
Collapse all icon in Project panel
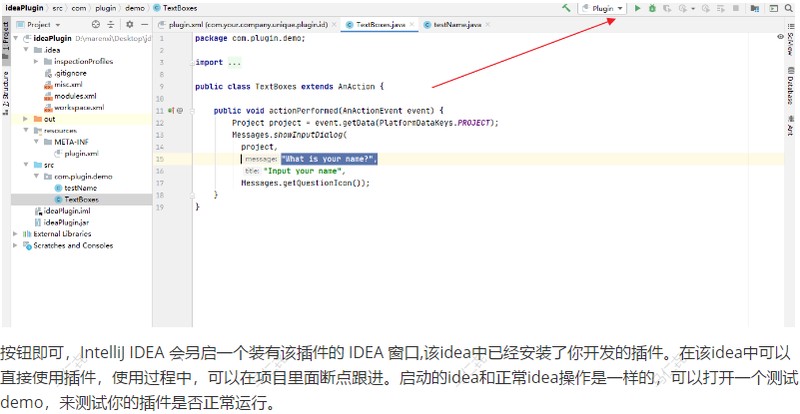(111, 25)
